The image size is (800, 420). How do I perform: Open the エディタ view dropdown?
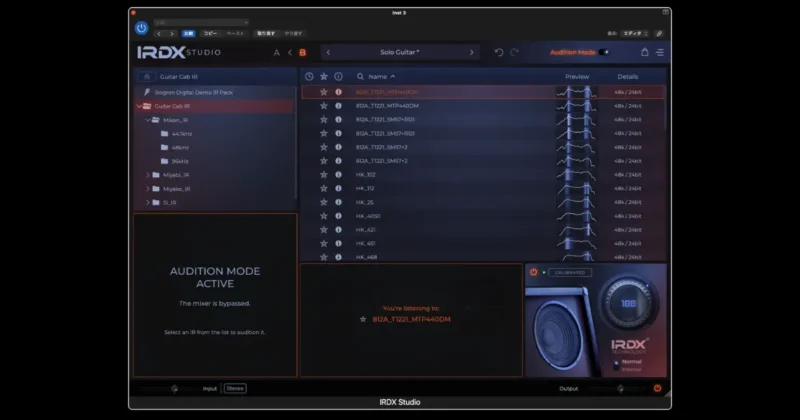(x=635, y=34)
